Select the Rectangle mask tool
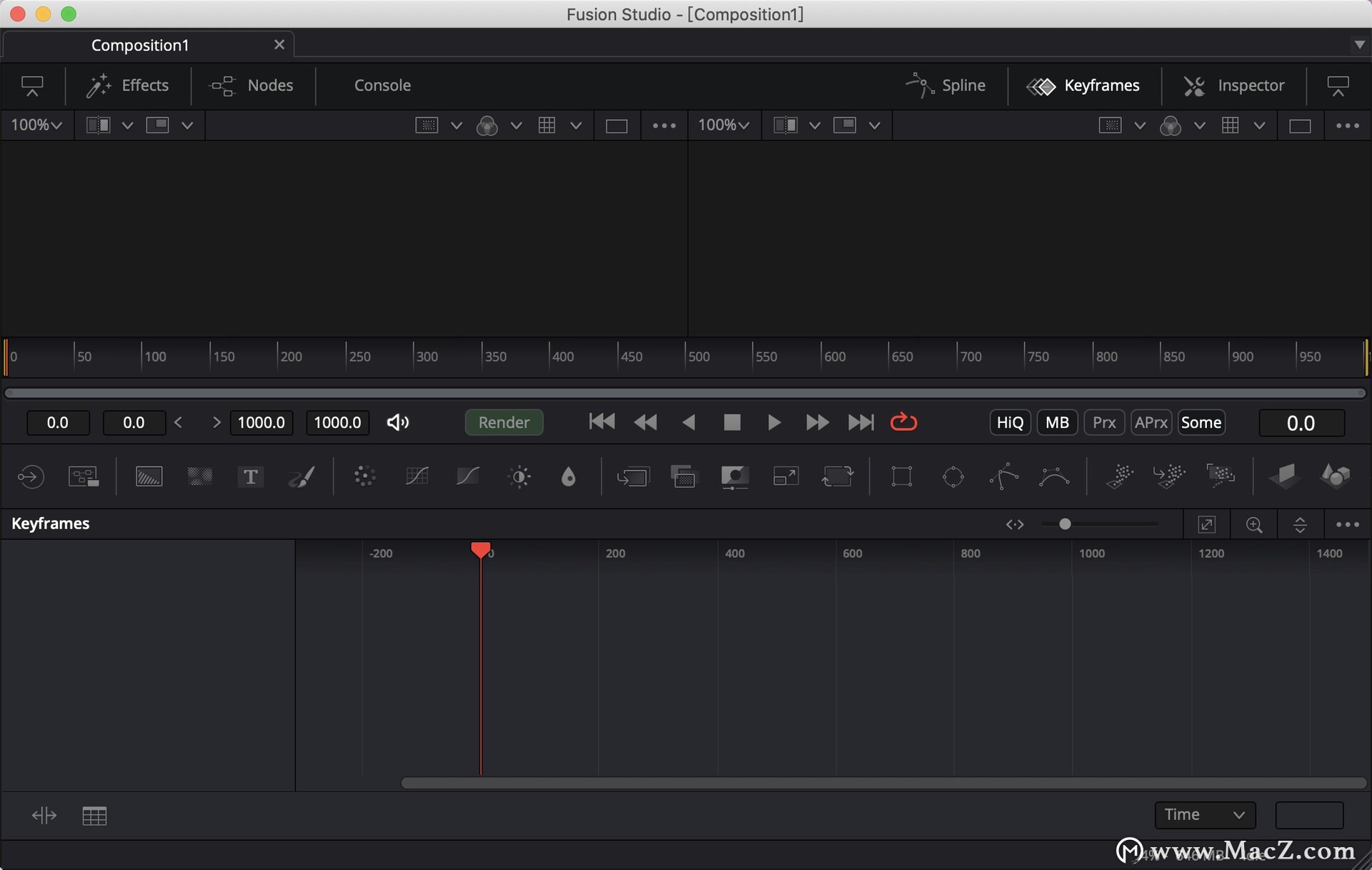This screenshot has height=870, width=1372. (x=902, y=476)
